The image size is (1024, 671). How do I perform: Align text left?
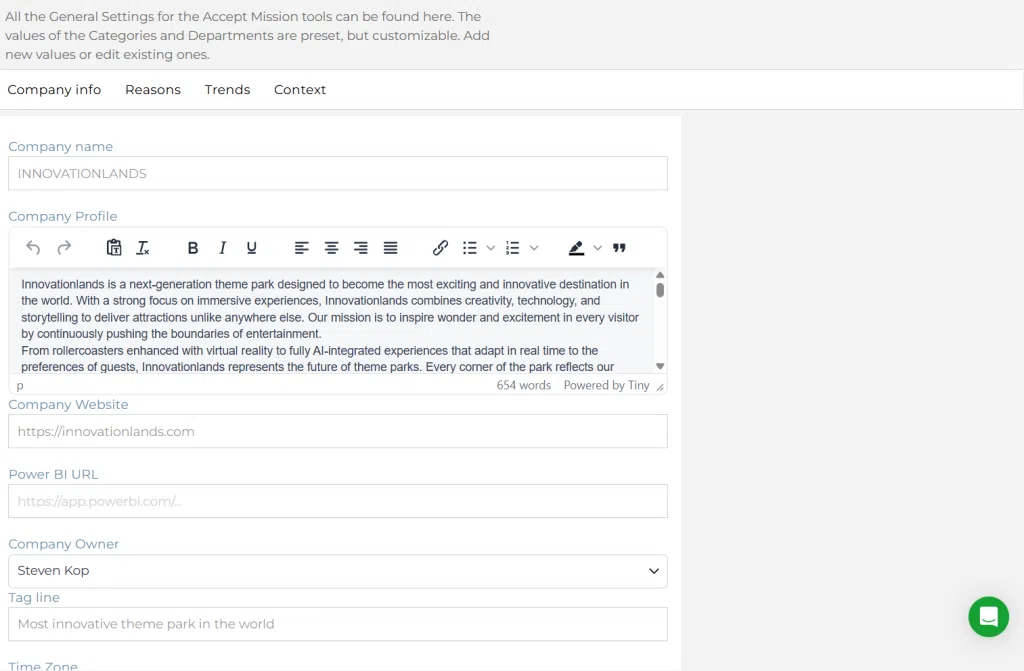pos(301,248)
